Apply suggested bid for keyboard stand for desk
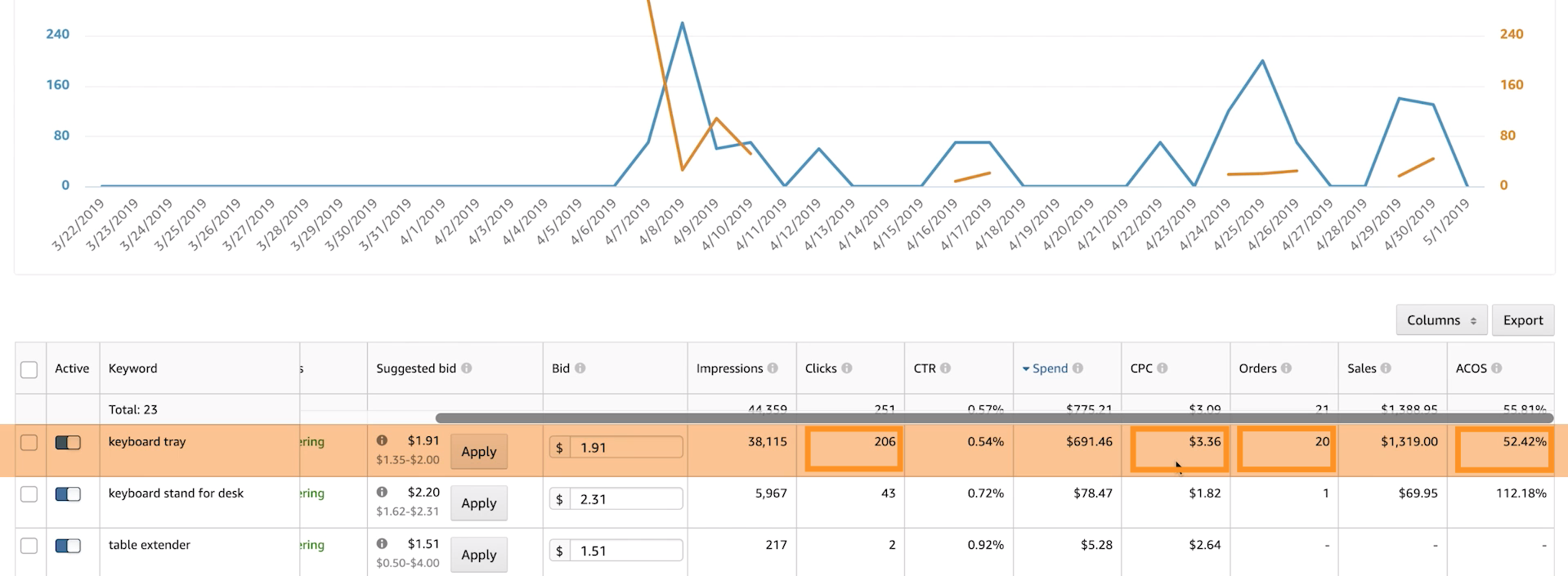 point(478,503)
